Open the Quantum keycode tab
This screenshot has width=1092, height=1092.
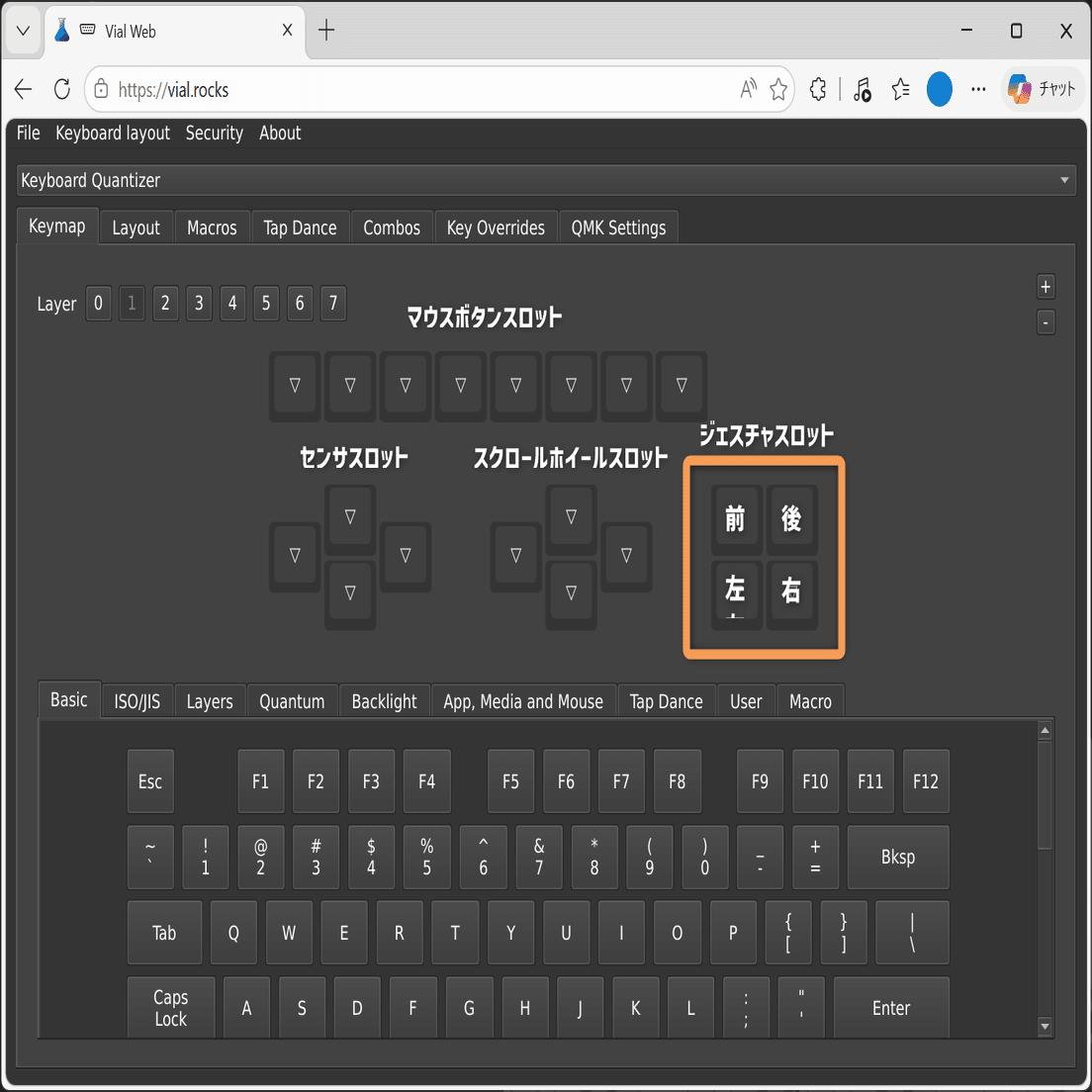coord(292,701)
